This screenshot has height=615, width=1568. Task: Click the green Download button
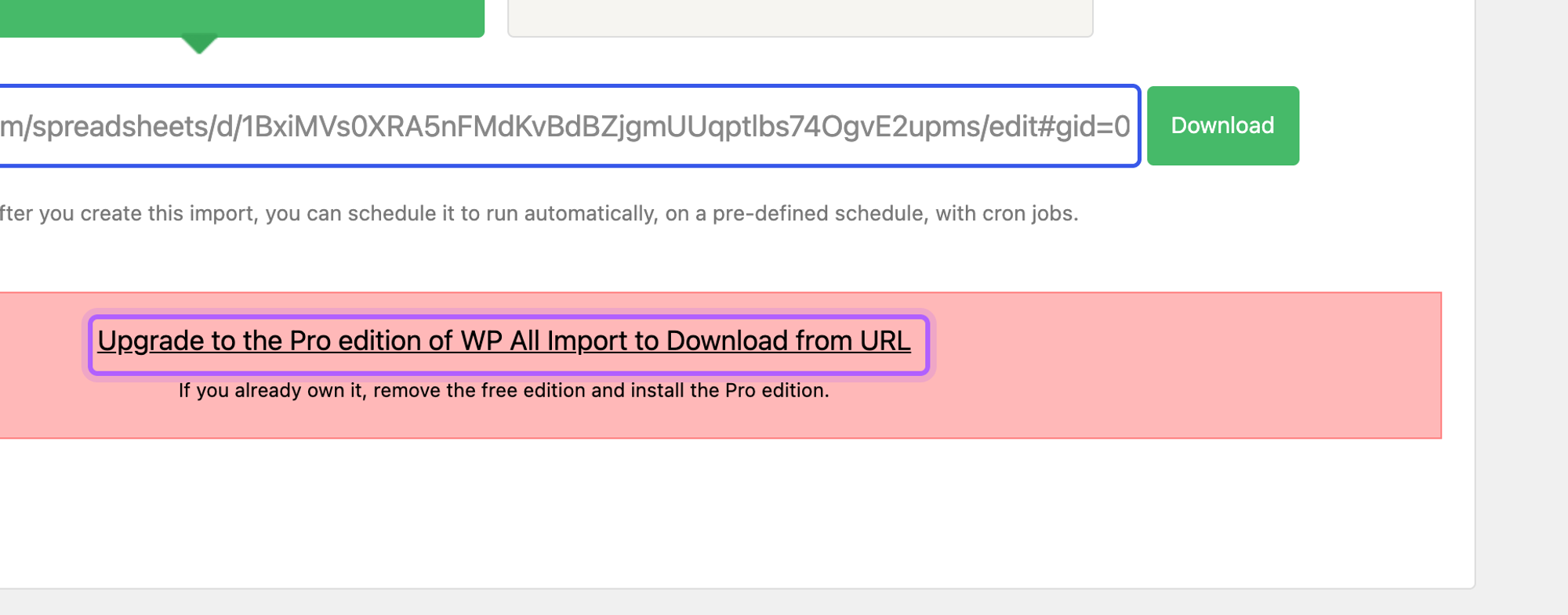click(x=1222, y=125)
